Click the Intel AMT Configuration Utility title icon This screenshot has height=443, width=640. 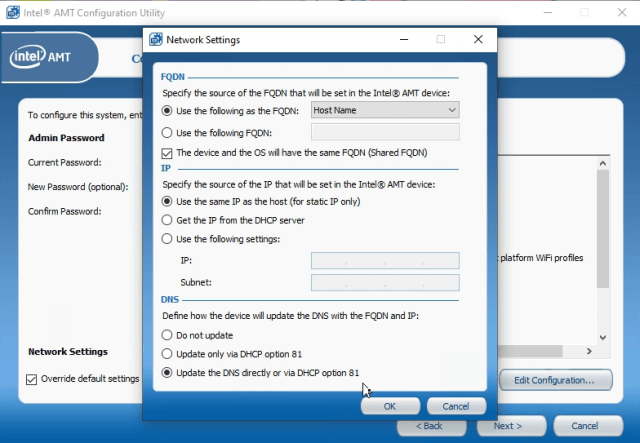click(13, 12)
